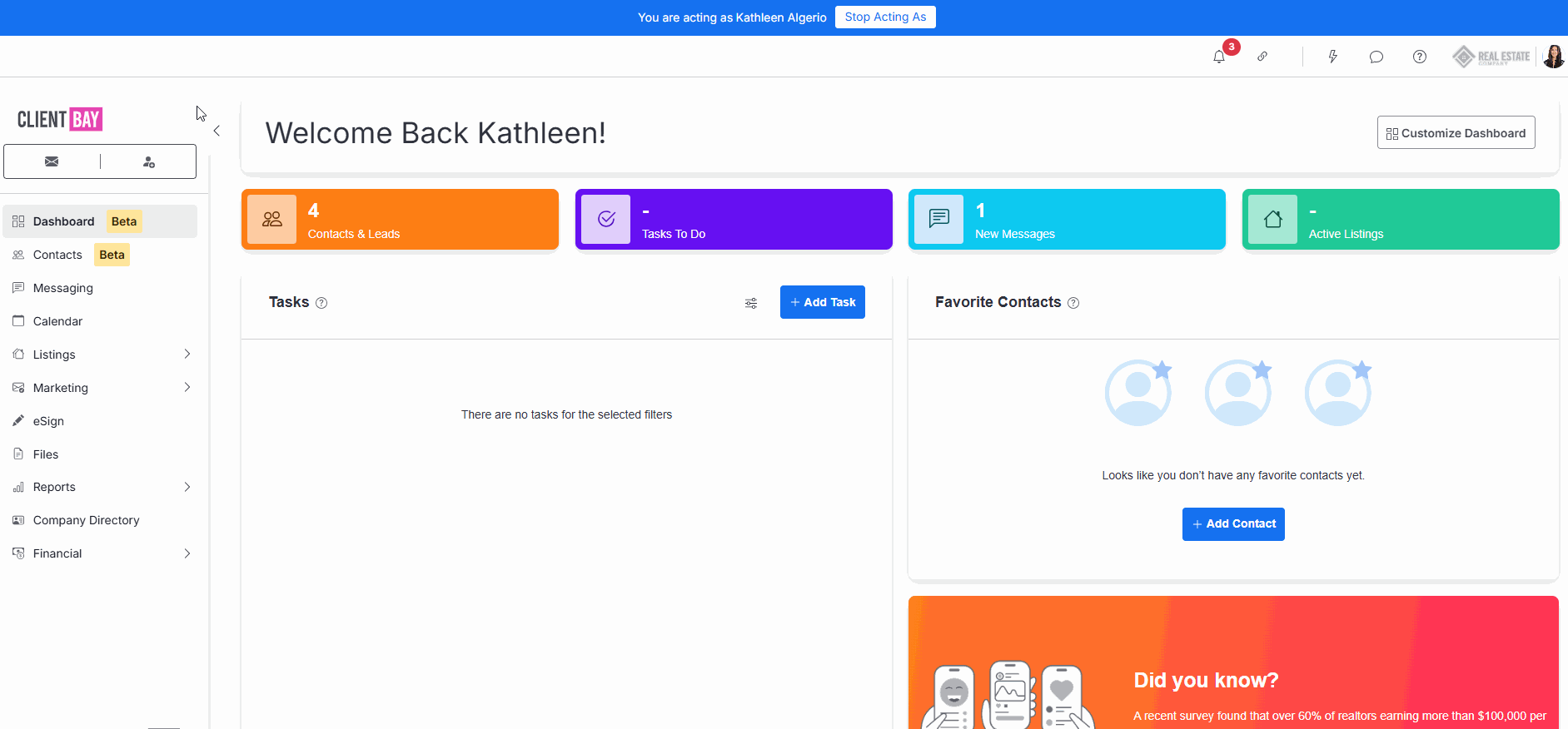Open the chat bubble icon in header
The height and width of the screenshot is (729, 1568).
[x=1376, y=57]
